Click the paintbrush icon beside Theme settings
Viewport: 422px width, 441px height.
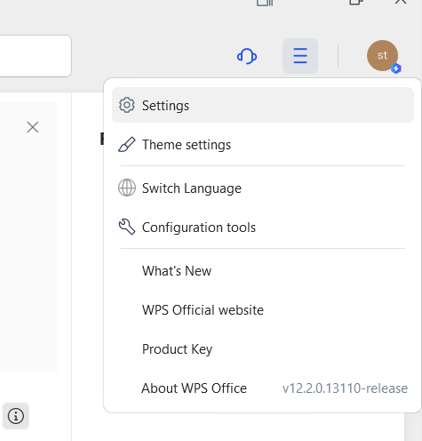[127, 145]
